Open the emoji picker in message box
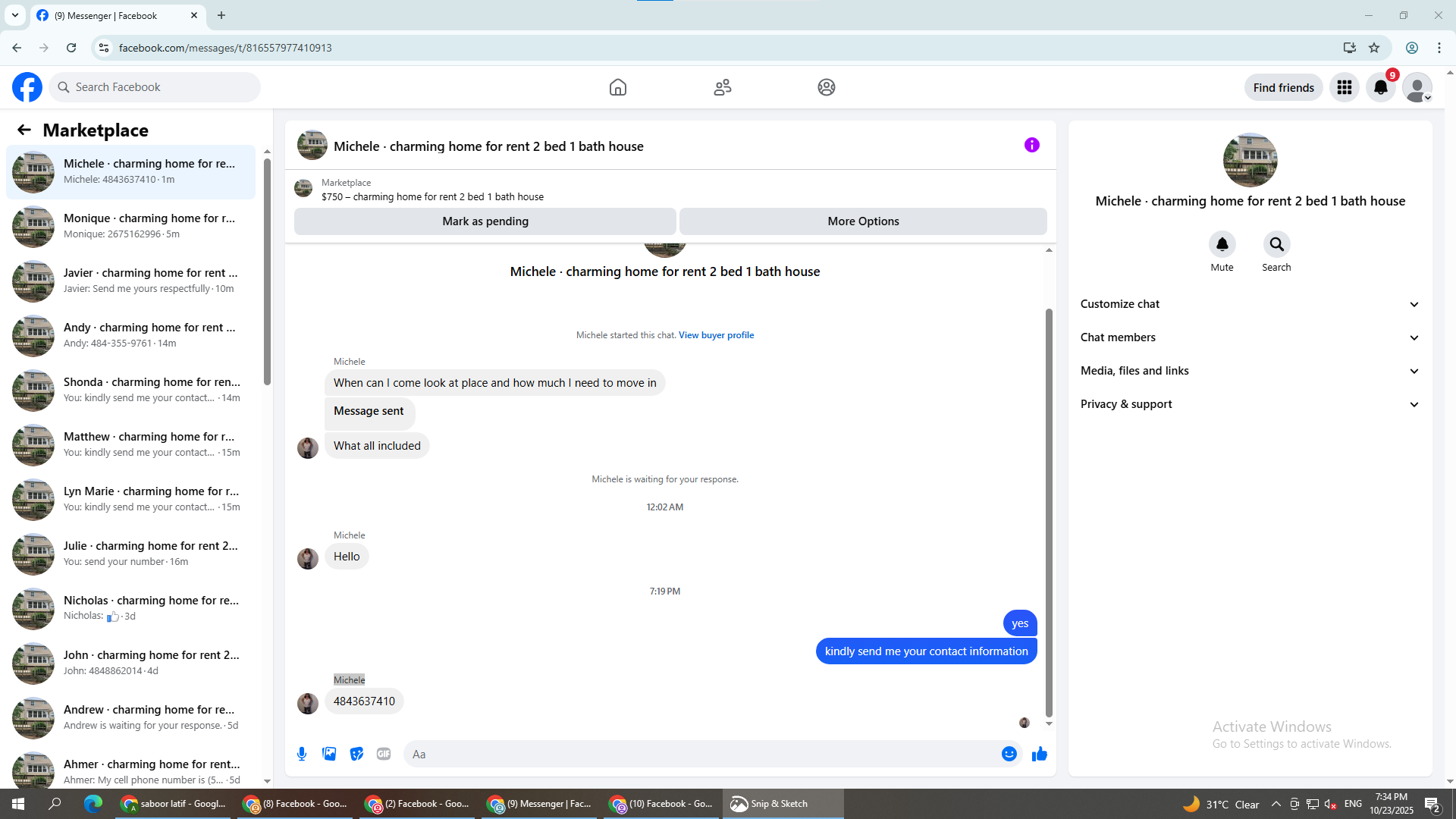This screenshot has width=1456, height=819. click(1009, 754)
